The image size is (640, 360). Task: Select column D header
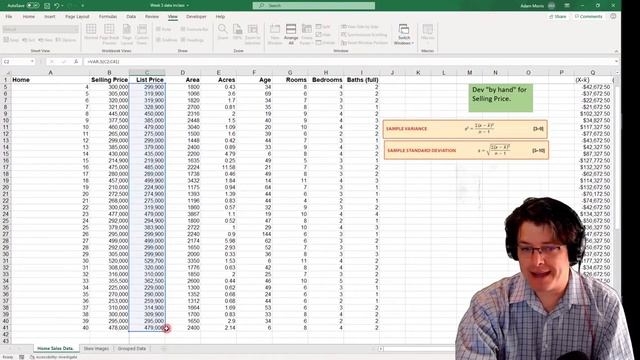(x=182, y=73)
